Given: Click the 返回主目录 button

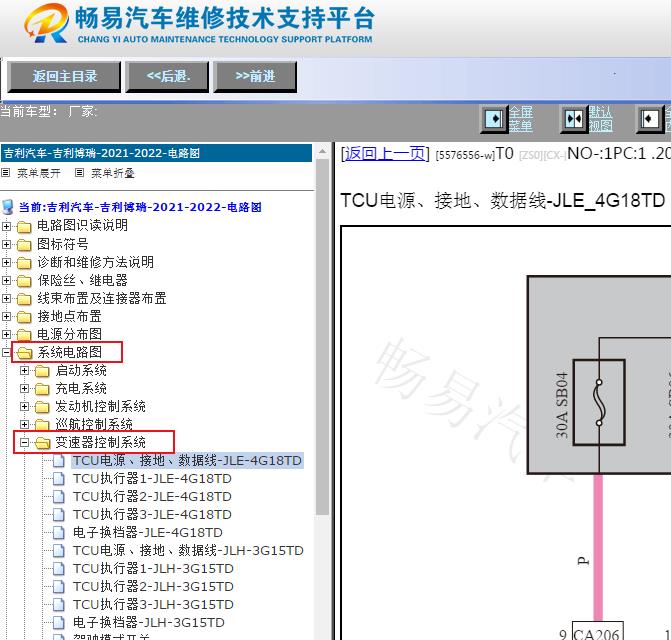Looking at the screenshot, I should click(x=64, y=77).
